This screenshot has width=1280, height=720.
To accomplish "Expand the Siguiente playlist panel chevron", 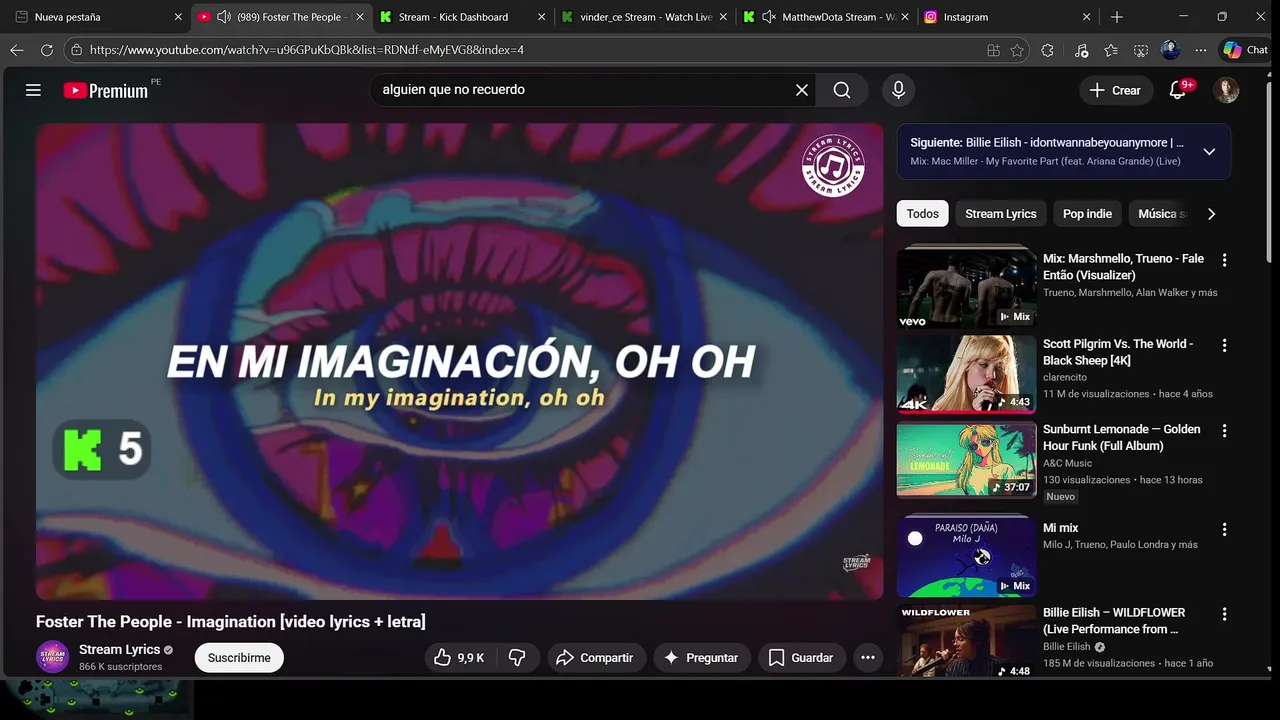I will 1209,152.
